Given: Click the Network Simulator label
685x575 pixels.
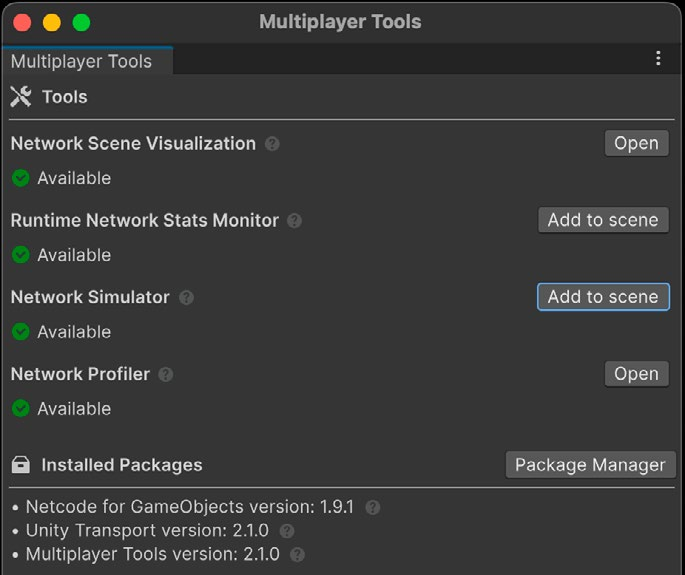Looking at the screenshot, I should tap(90, 298).
